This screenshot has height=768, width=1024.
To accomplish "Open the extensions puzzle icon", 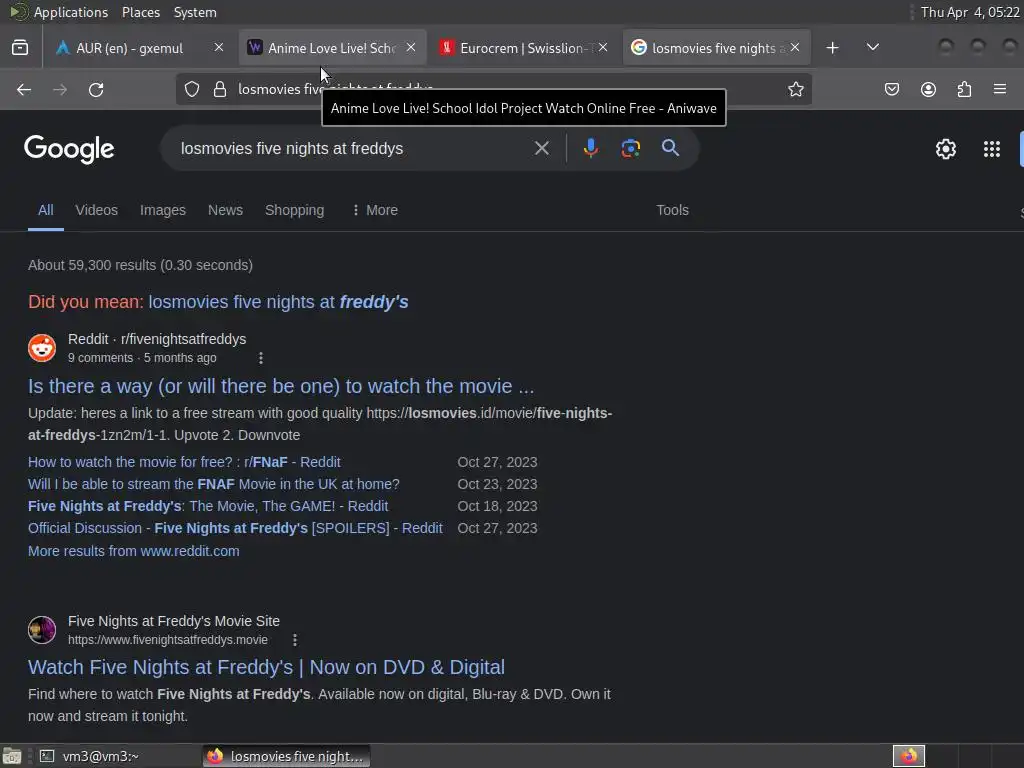I will (964, 89).
